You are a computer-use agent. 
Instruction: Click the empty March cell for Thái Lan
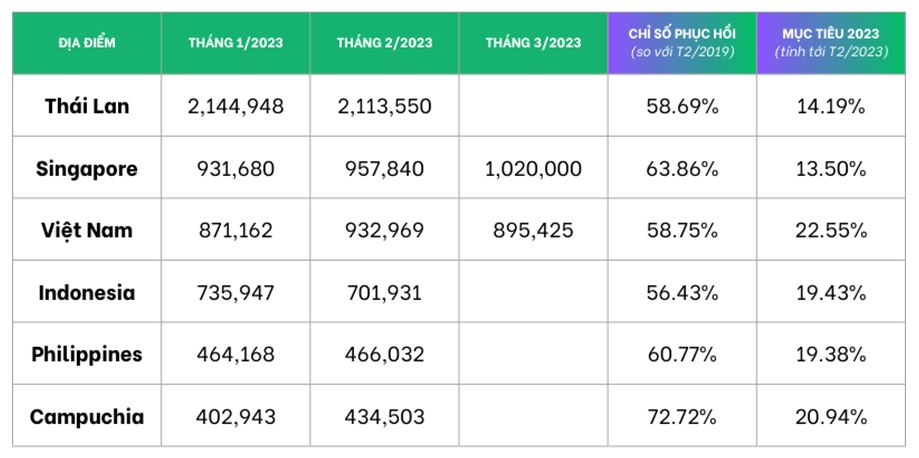coord(533,105)
